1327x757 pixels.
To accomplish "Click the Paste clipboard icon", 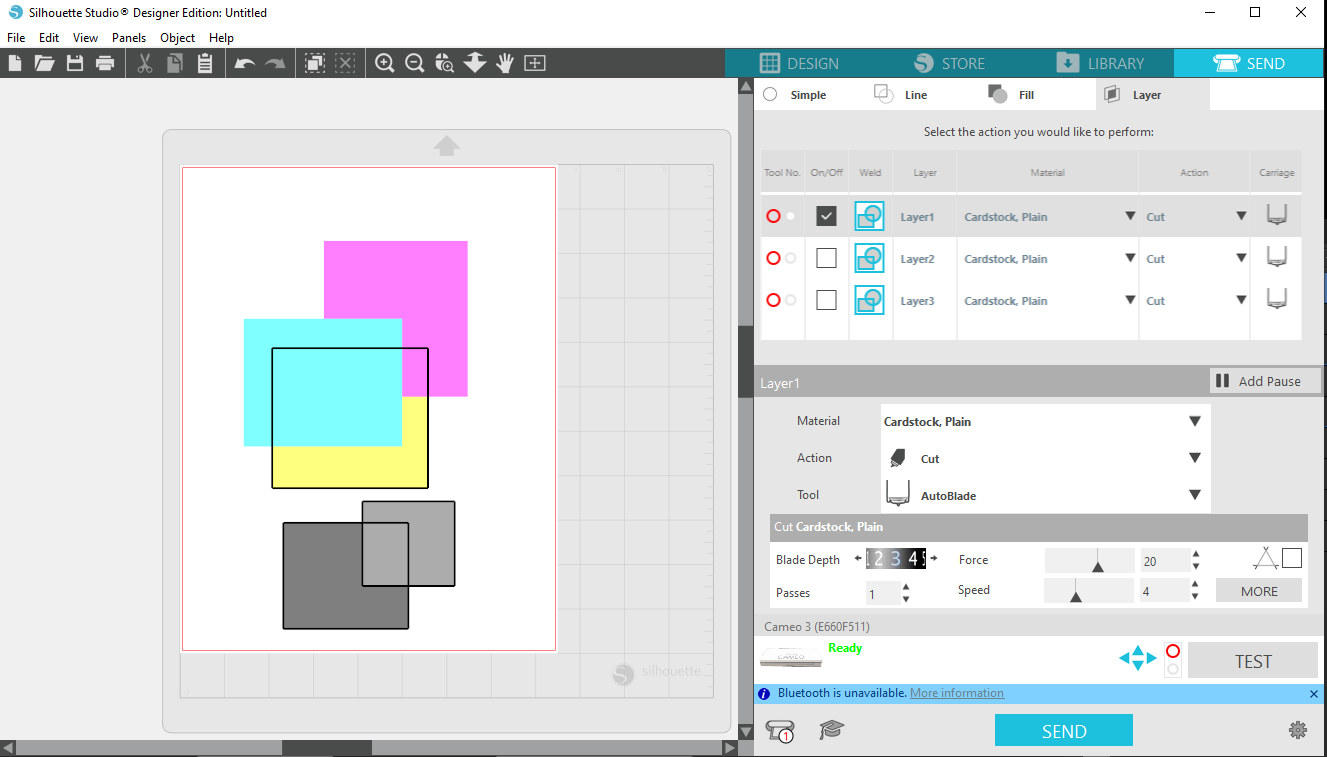I will point(205,63).
